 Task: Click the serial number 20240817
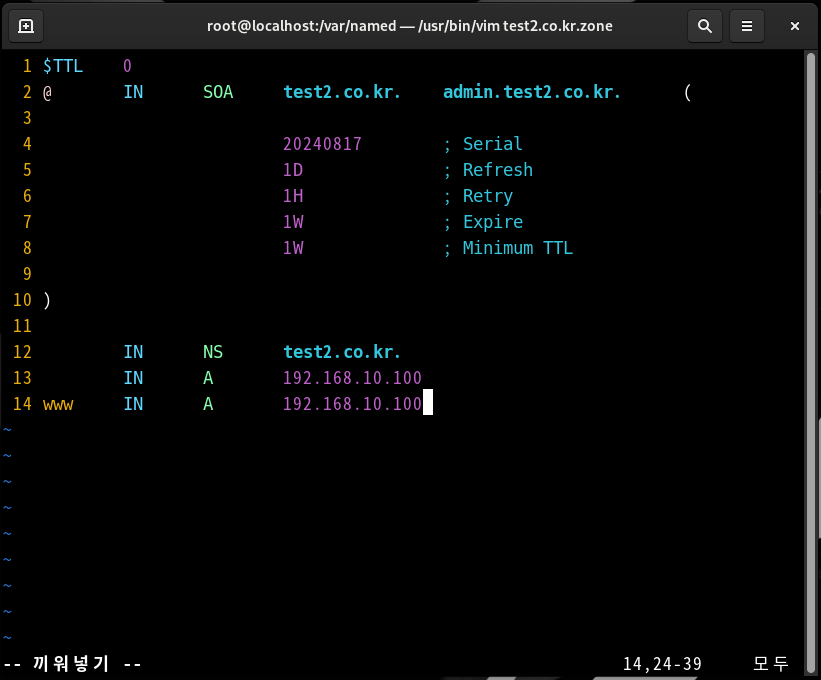pos(322,144)
